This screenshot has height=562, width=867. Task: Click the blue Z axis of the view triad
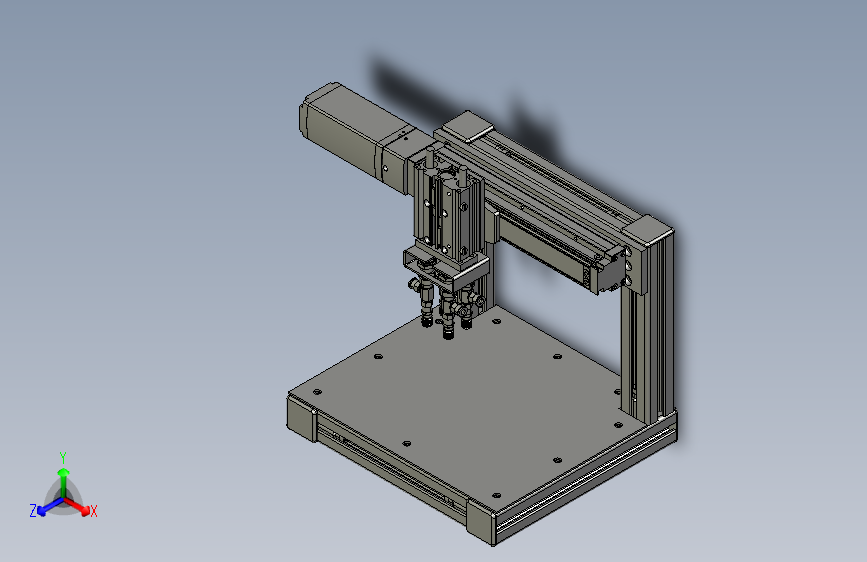pos(48,506)
